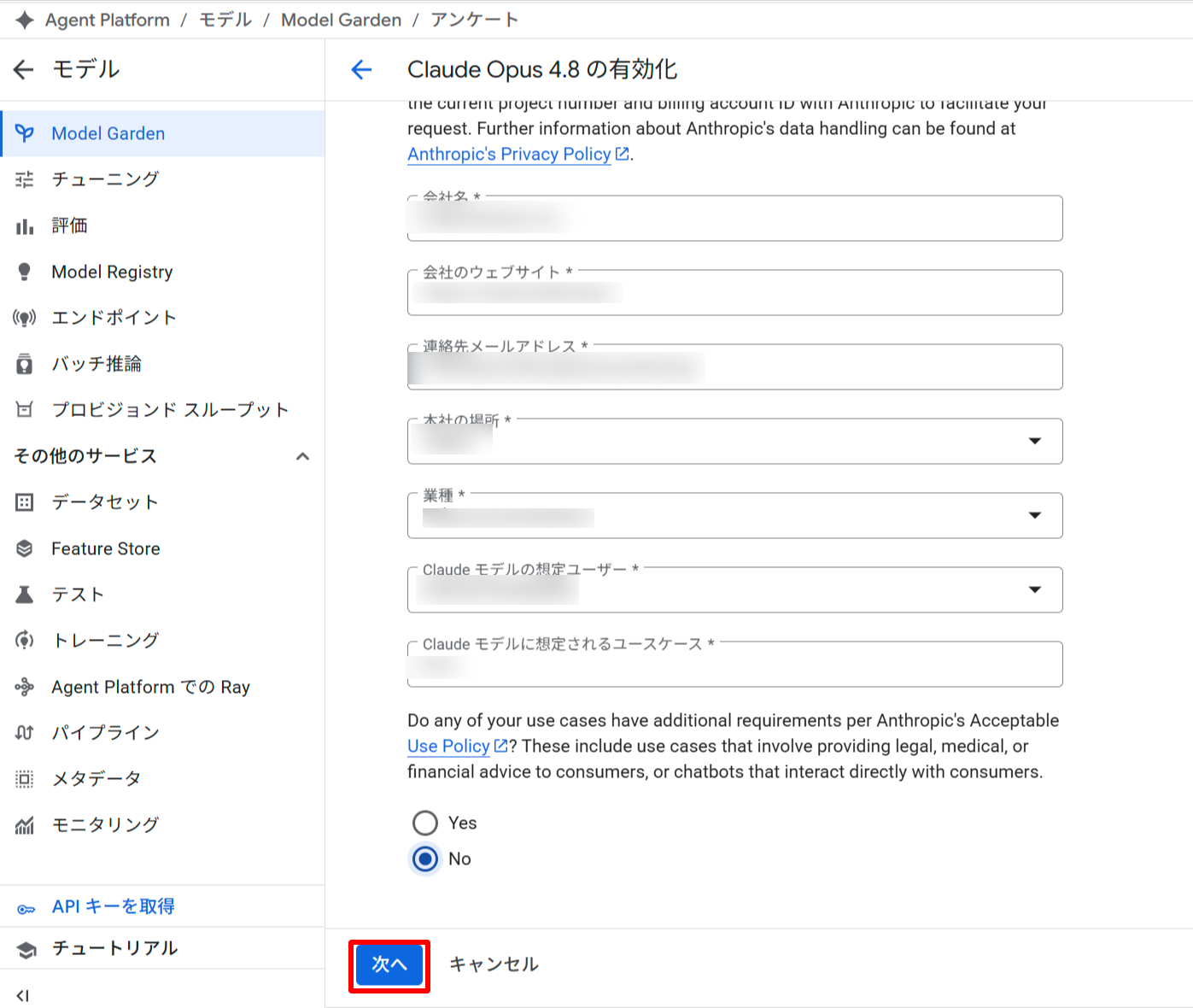This screenshot has height=1008, width=1193.
Task: Click the パイプライン icon
Action: click(x=25, y=733)
